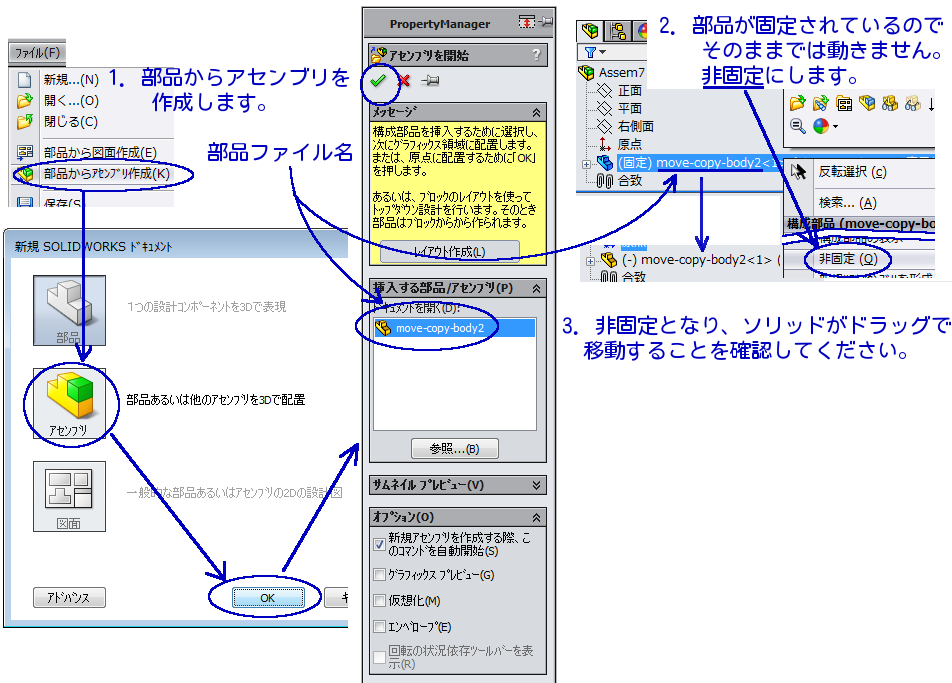Enable the 仮想化(M) checkbox
The width and height of the screenshot is (952, 683).
tap(379, 600)
